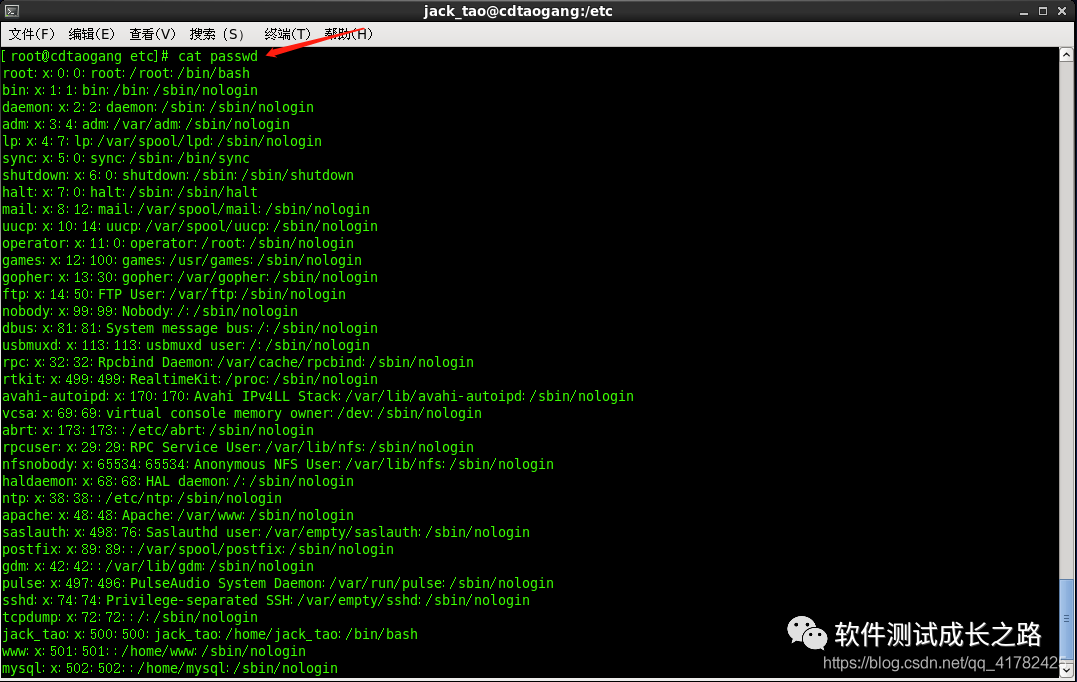Viewport: 1077px width, 682px height.
Task: Click the ntp:x:38:38 line
Action: tap(142, 499)
